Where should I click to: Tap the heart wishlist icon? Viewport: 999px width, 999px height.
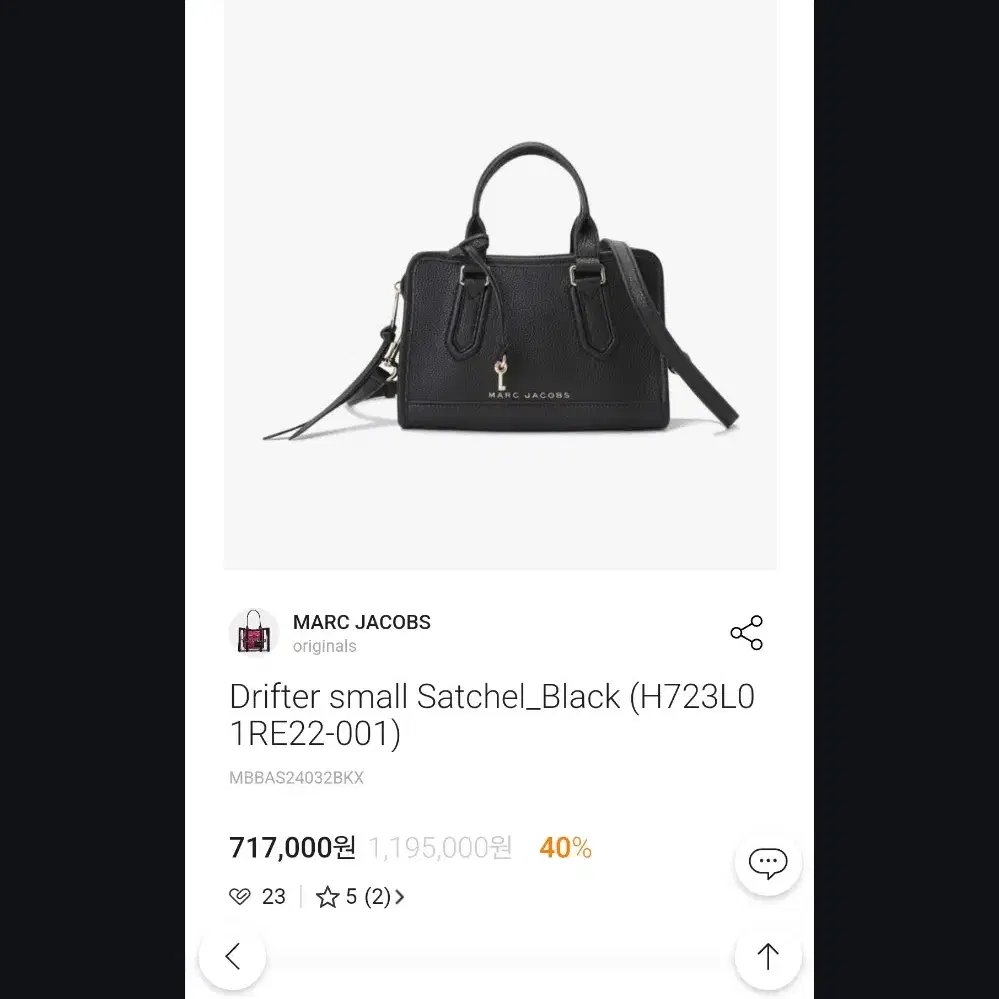tap(240, 896)
